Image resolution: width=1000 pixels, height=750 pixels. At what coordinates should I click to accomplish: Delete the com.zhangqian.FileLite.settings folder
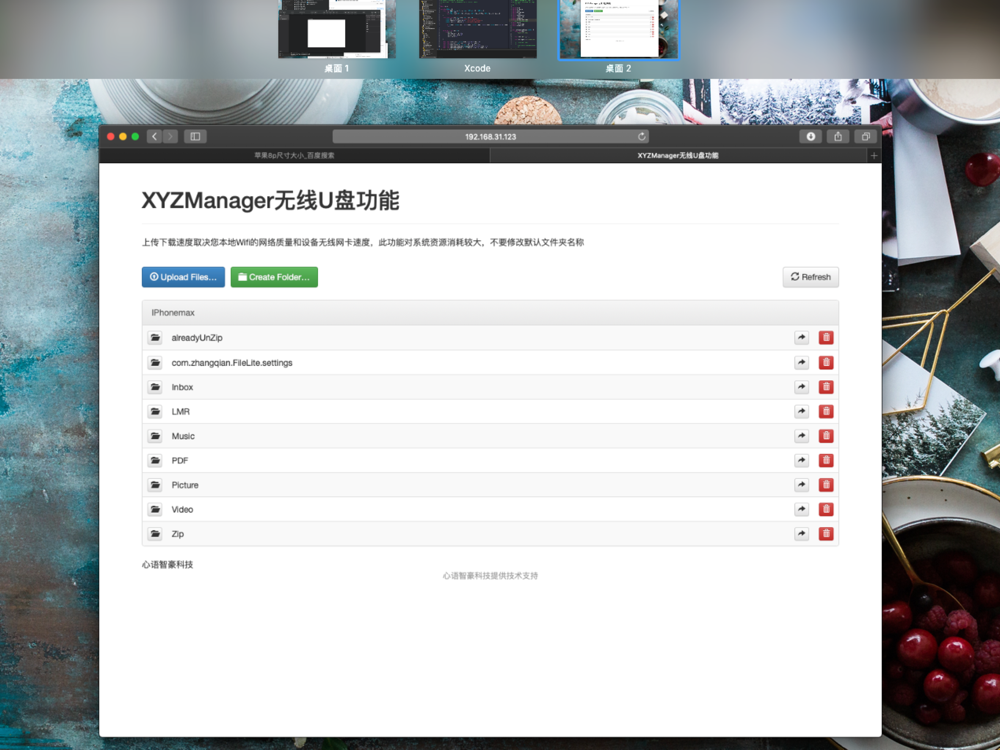click(x=826, y=362)
